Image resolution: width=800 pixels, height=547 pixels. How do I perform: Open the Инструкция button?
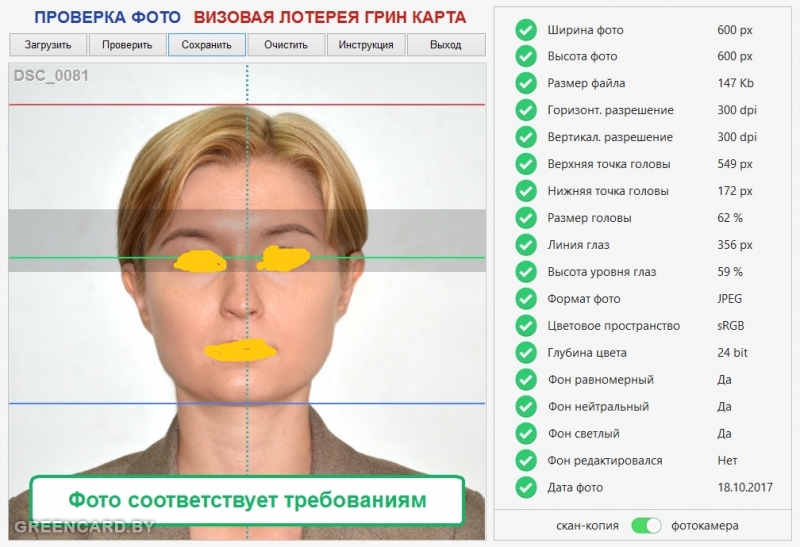(x=366, y=45)
